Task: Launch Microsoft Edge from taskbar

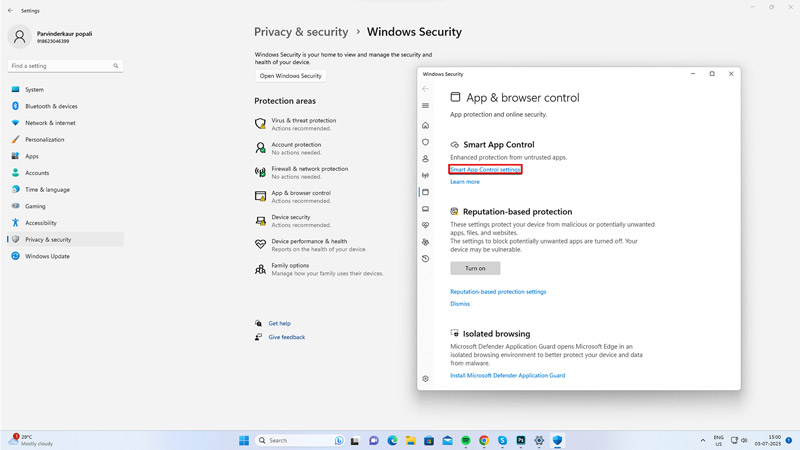Action: tap(392, 440)
